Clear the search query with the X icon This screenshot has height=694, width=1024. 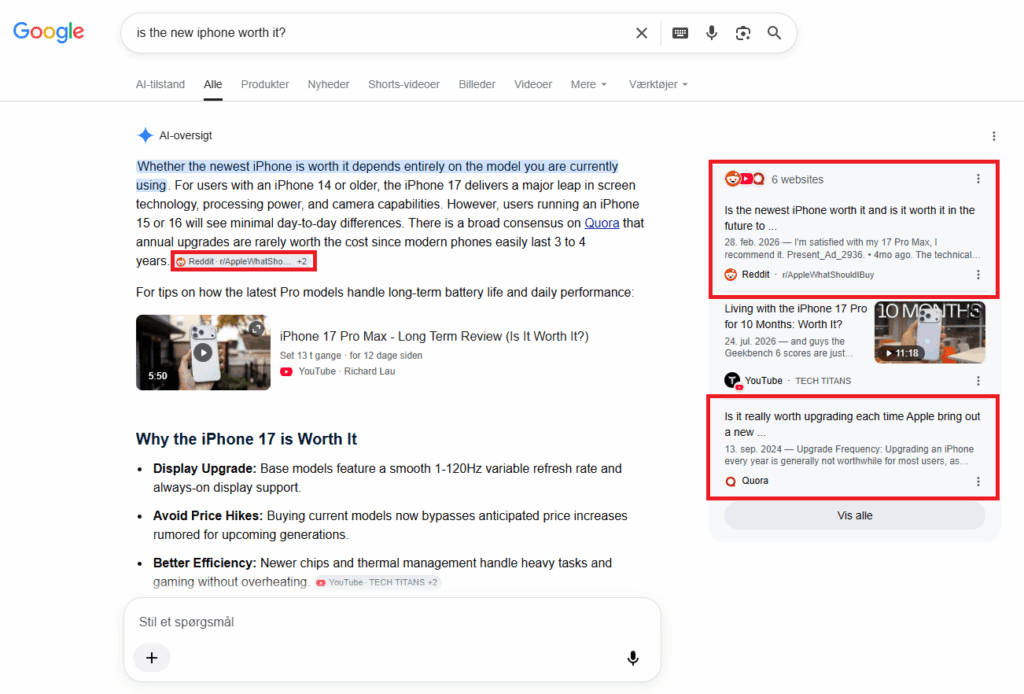[641, 33]
